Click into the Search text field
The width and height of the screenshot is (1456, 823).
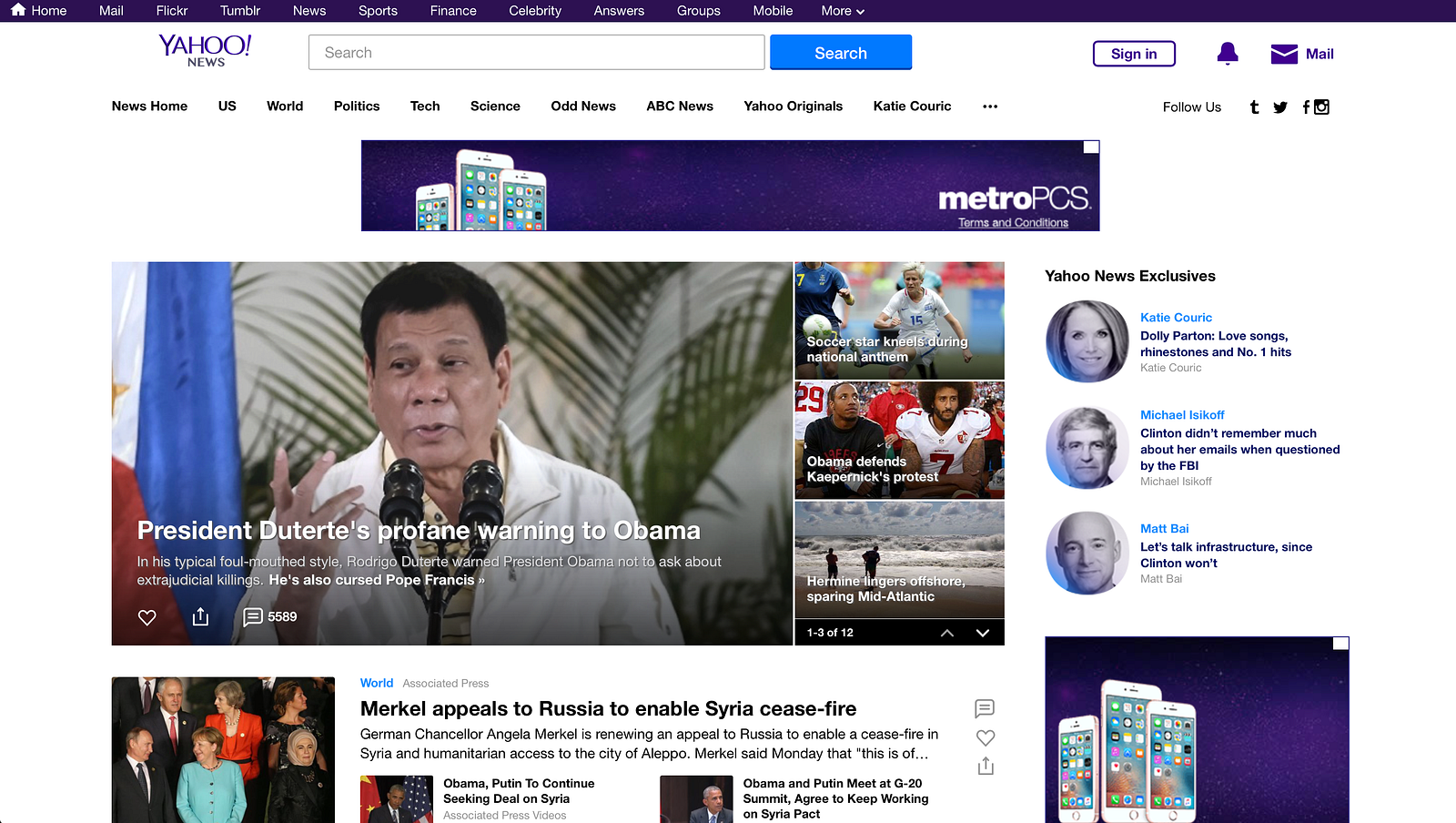pos(536,53)
